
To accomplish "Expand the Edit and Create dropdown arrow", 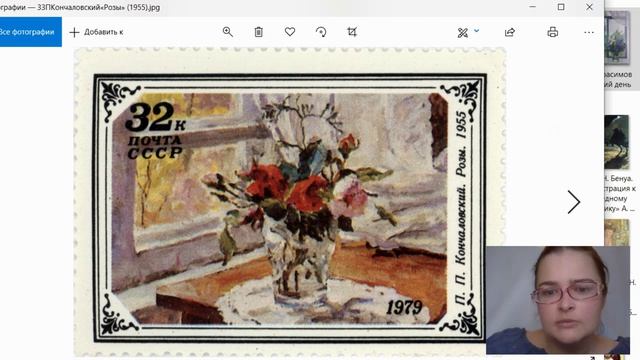I will pyautogui.click(x=476, y=31).
